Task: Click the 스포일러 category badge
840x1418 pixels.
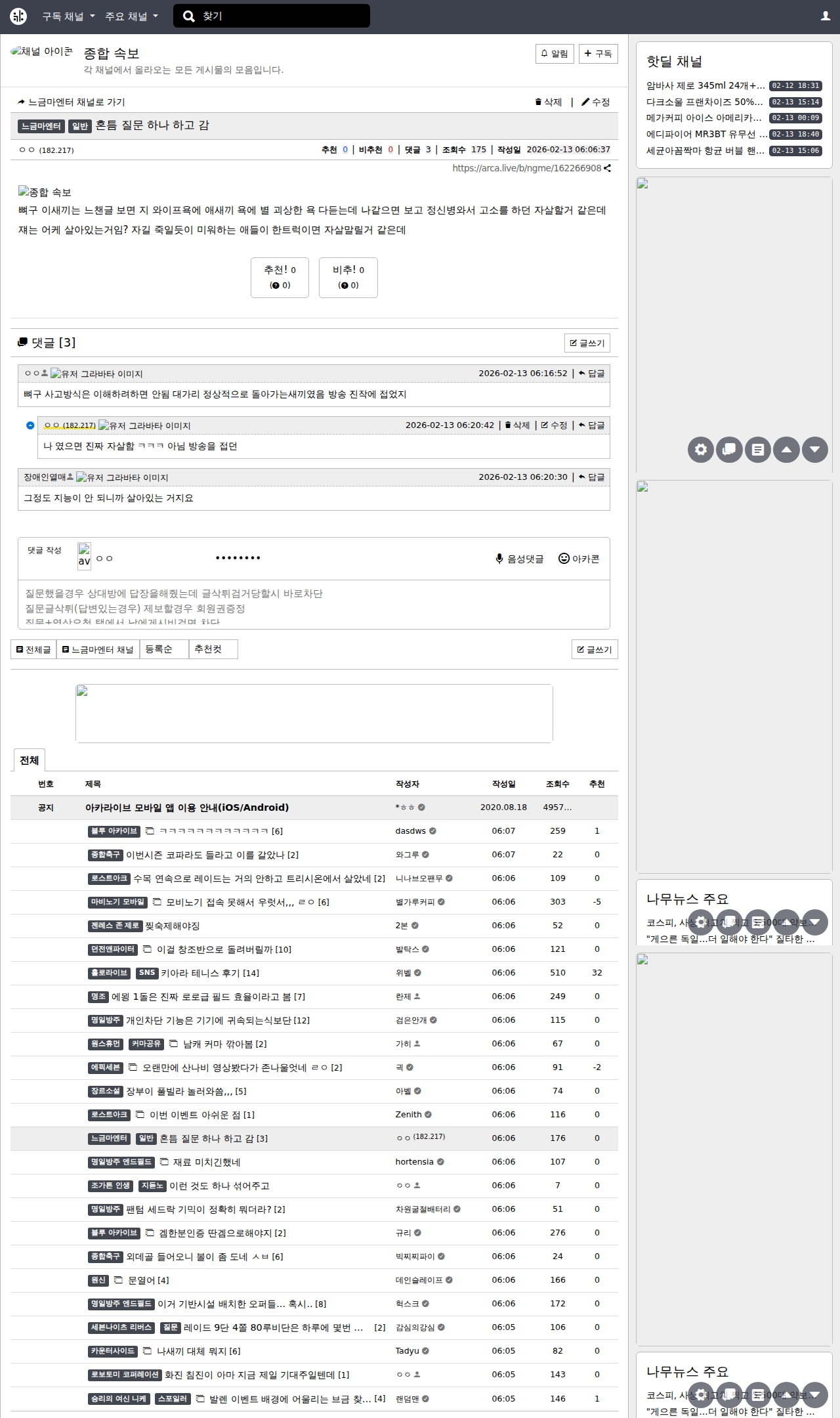Action: [x=173, y=1398]
